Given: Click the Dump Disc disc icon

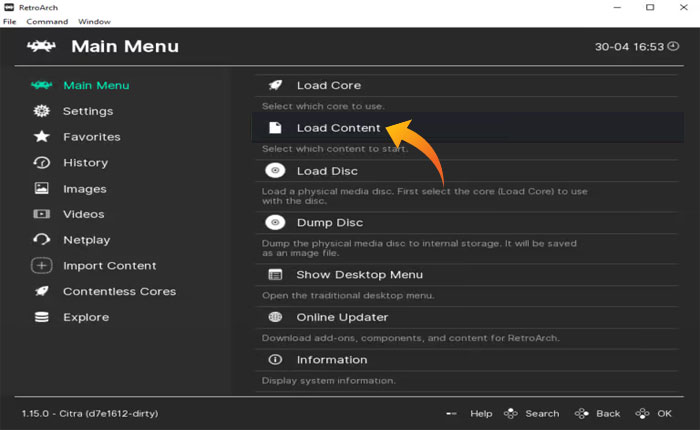Looking at the screenshot, I should 275,223.
